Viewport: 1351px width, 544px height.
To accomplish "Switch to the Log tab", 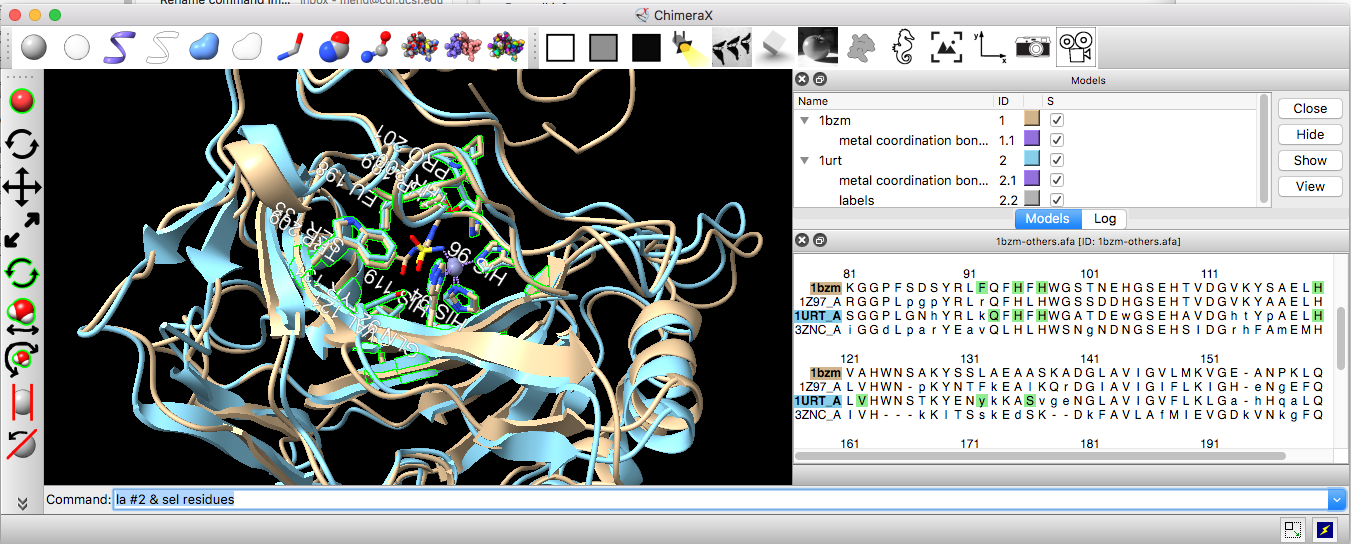I will tap(1105, 218).
